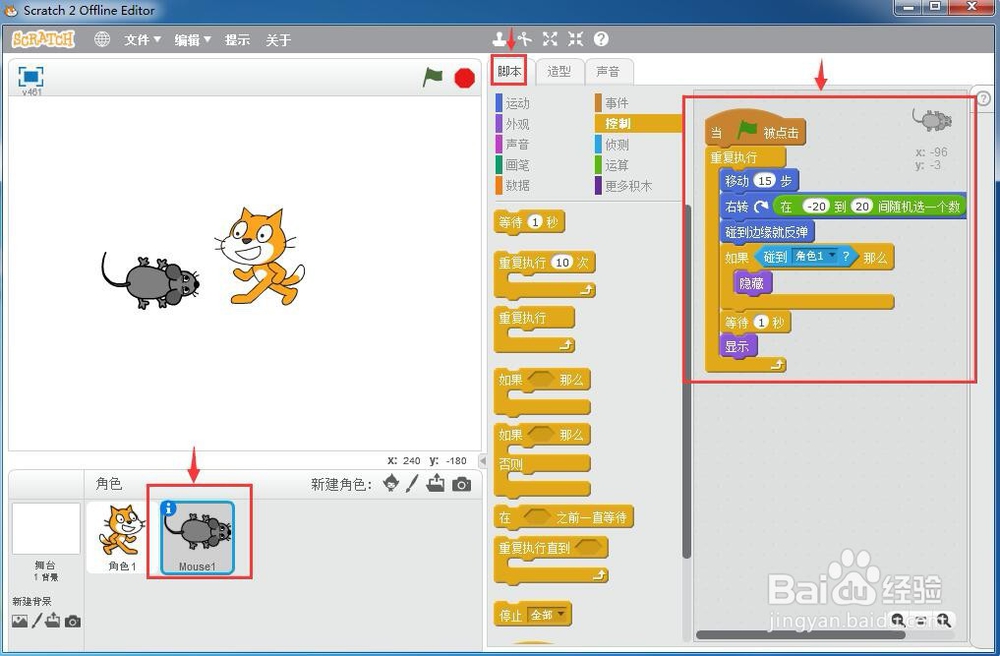Open the 文件 menu
The image size is (1000, 656).
point(142,40)
